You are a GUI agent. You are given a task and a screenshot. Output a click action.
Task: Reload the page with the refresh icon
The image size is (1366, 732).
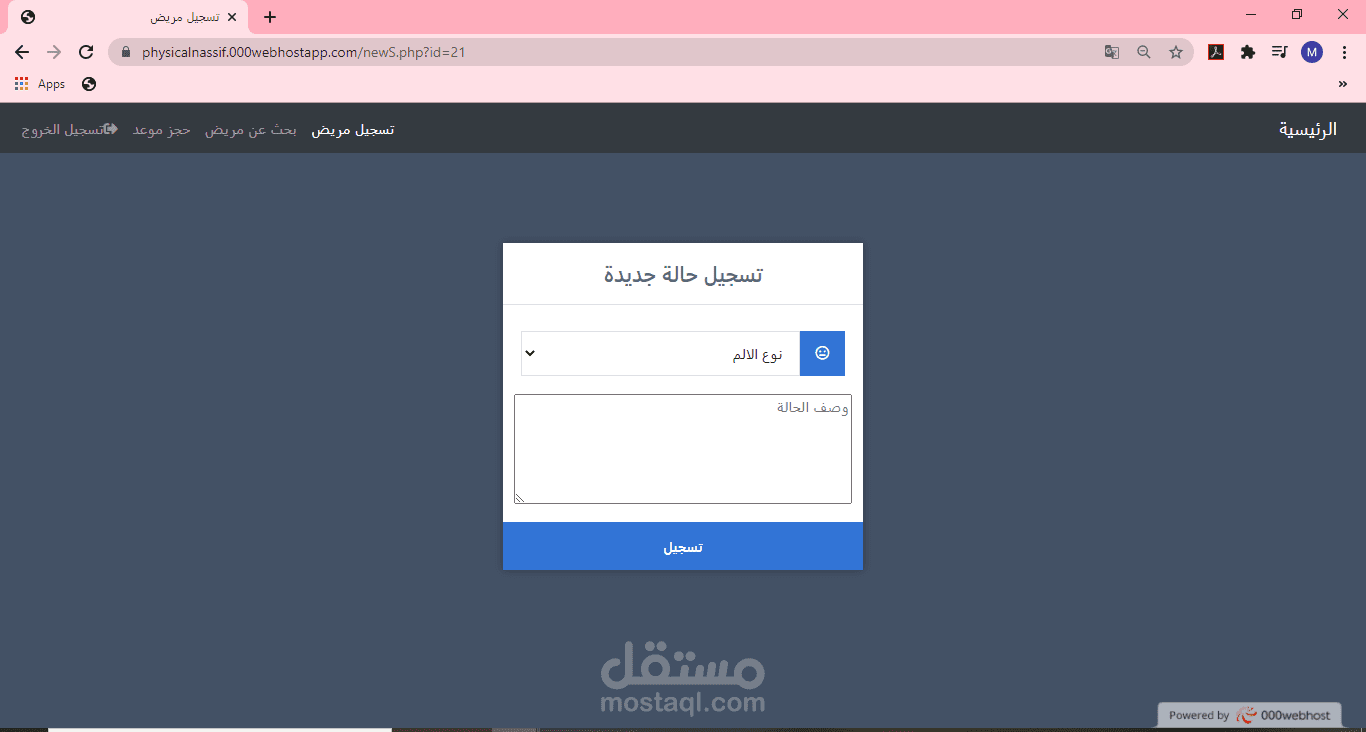coord(86,52)
